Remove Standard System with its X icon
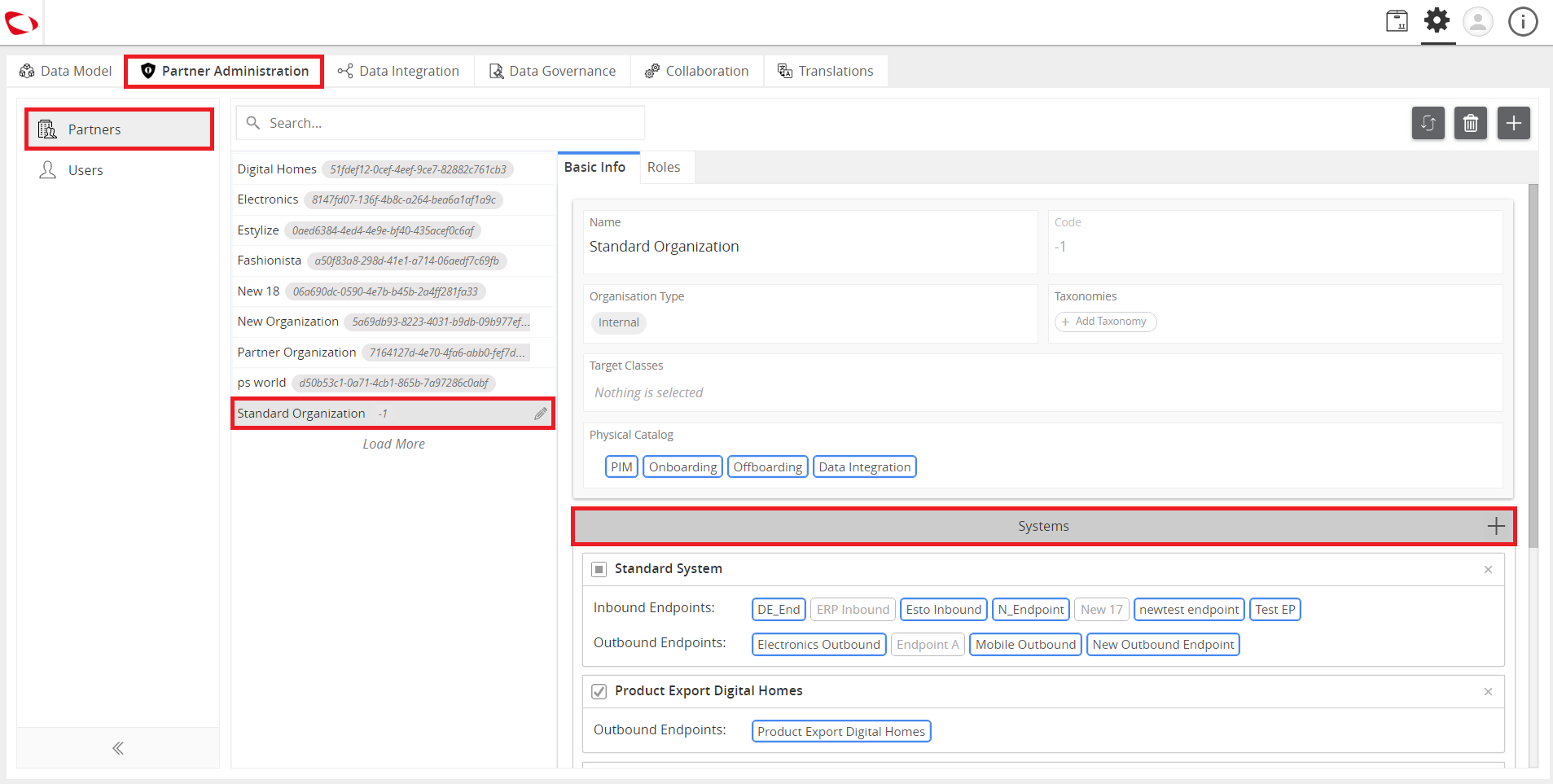The image size is (1553, 784). [1488, 569]
